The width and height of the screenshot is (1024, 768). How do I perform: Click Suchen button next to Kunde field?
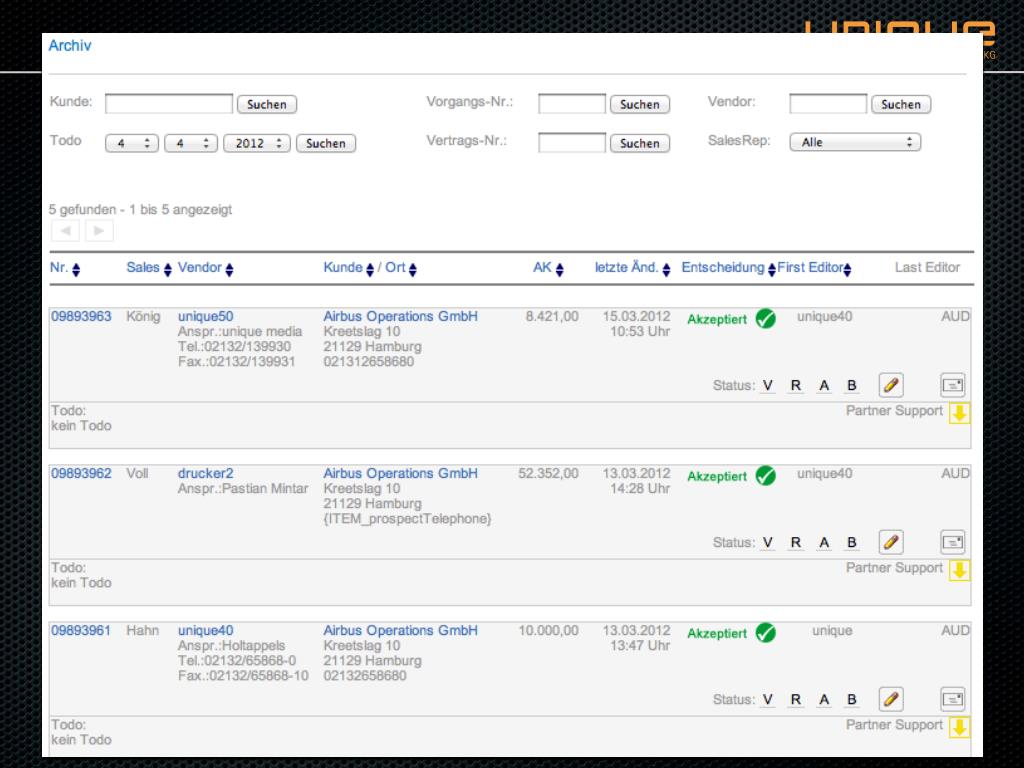click(266, 104)
